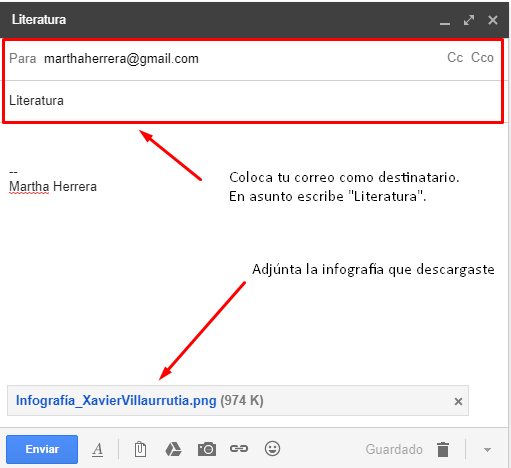Expand compose window to full screen
The image size is (511, 468).
point(469,20)
